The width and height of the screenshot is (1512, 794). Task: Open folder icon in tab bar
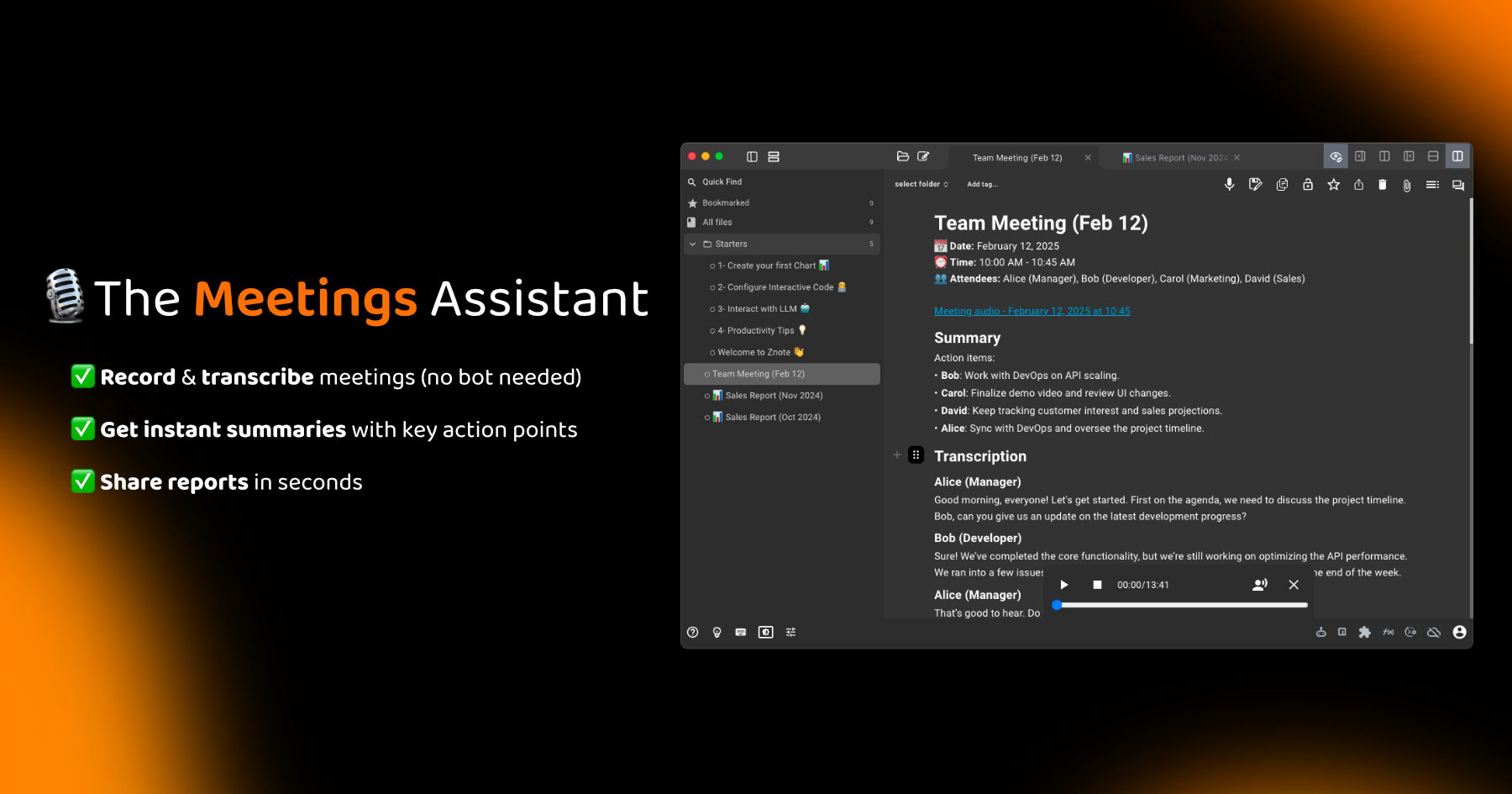[x=903, y=156]
